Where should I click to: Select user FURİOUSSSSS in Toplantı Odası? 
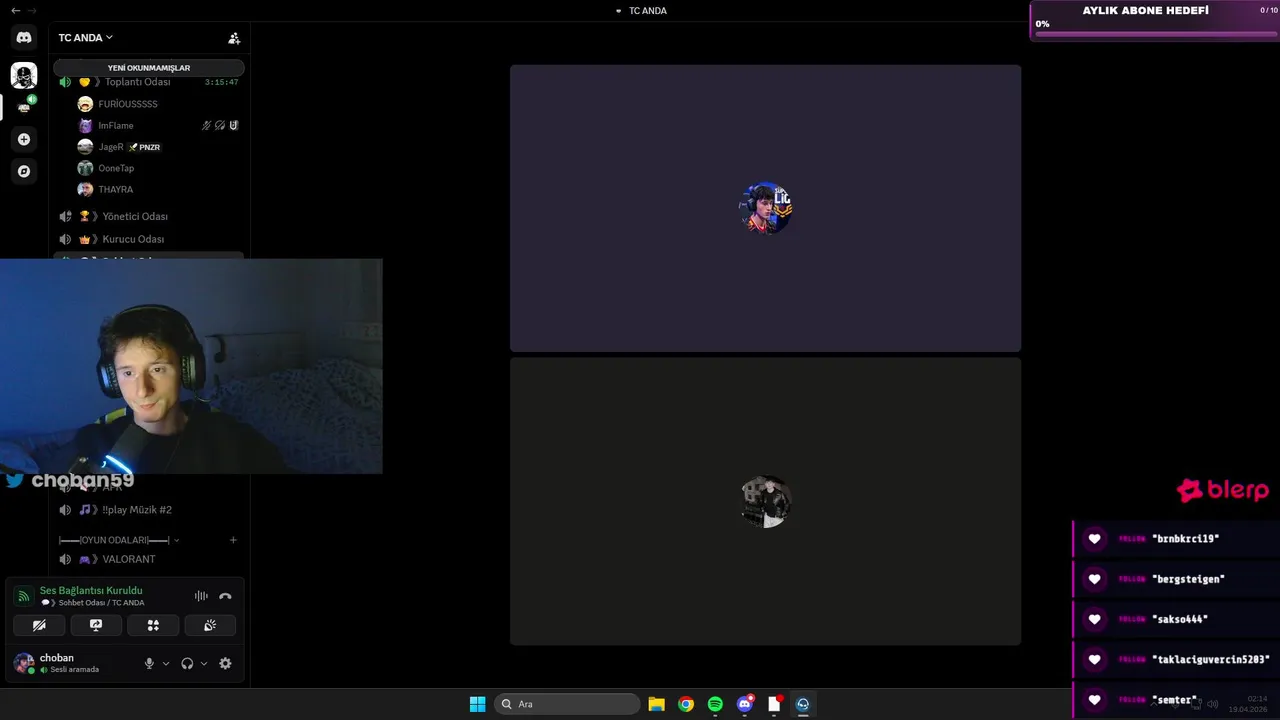pos(127,104)
